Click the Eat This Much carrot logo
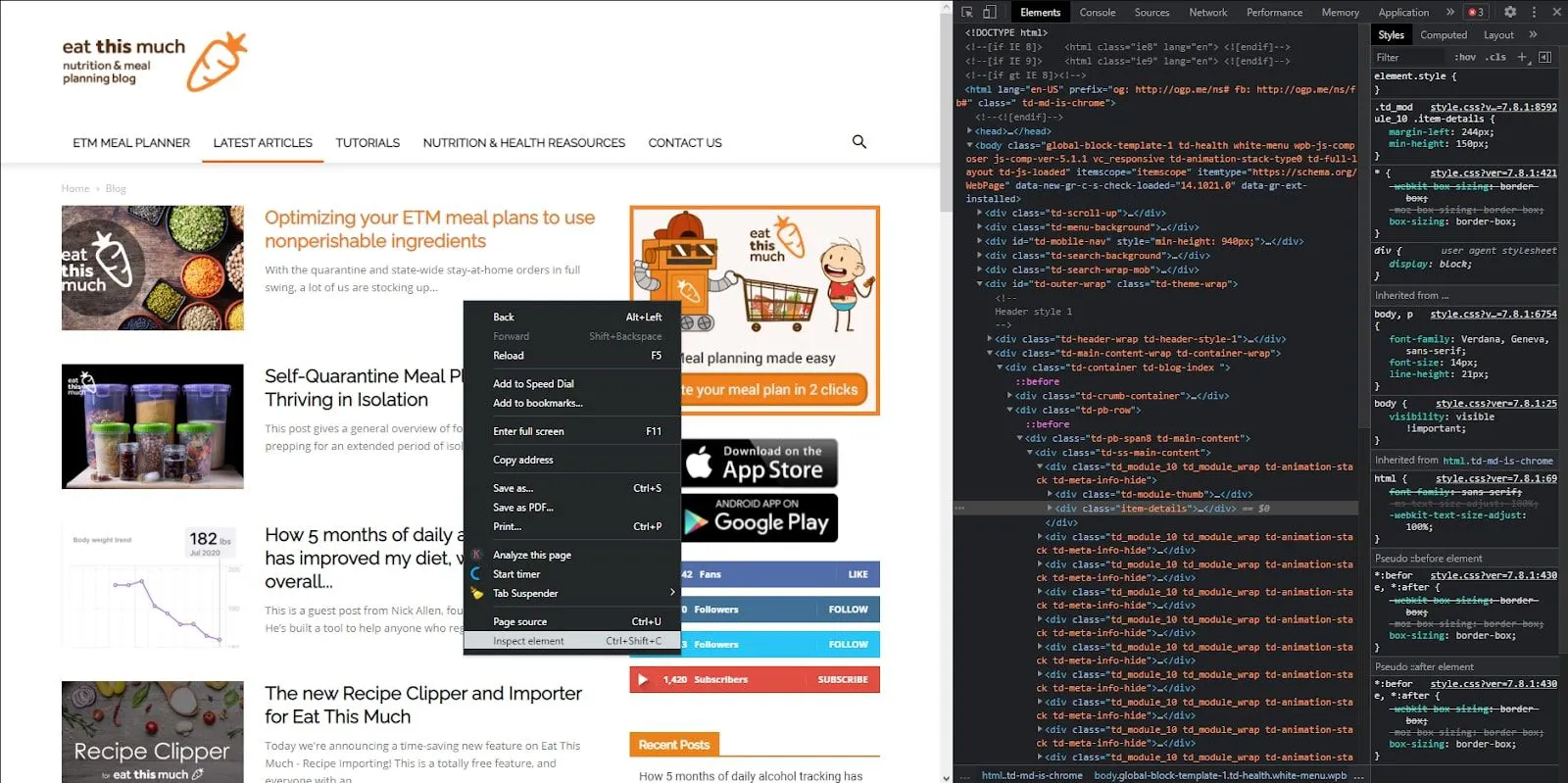Image resolution: width=1568 pixels, height=783 pixels. point(217,62)
